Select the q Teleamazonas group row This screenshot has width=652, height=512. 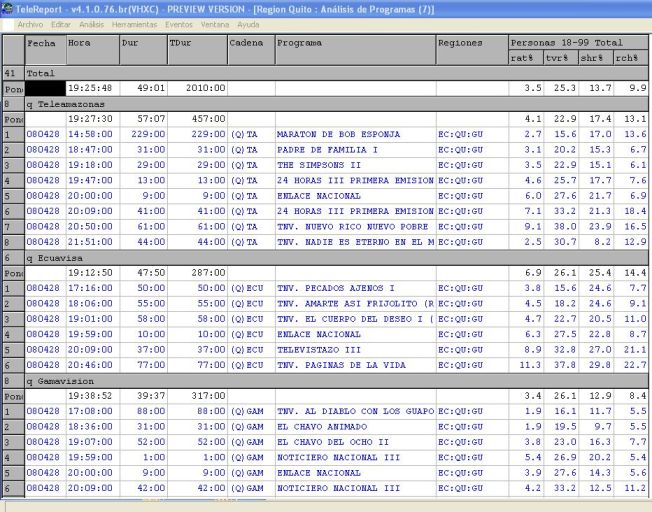326,104
